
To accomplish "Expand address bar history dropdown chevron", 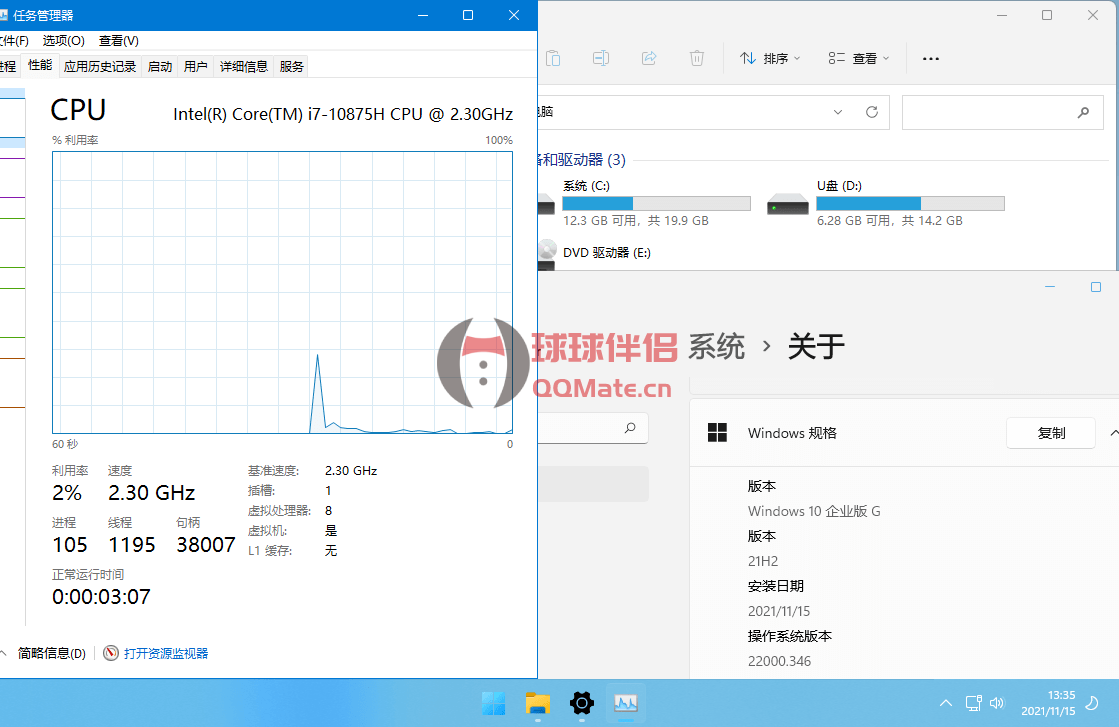I will coord(839,113).
